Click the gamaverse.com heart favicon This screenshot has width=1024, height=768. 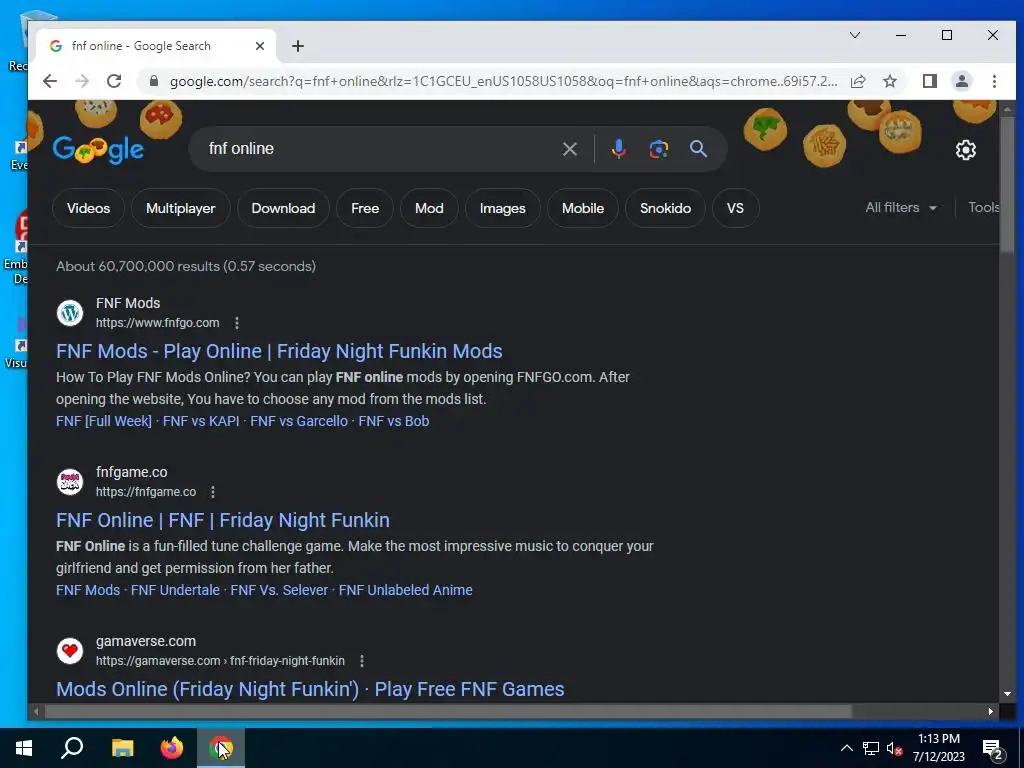70,651
